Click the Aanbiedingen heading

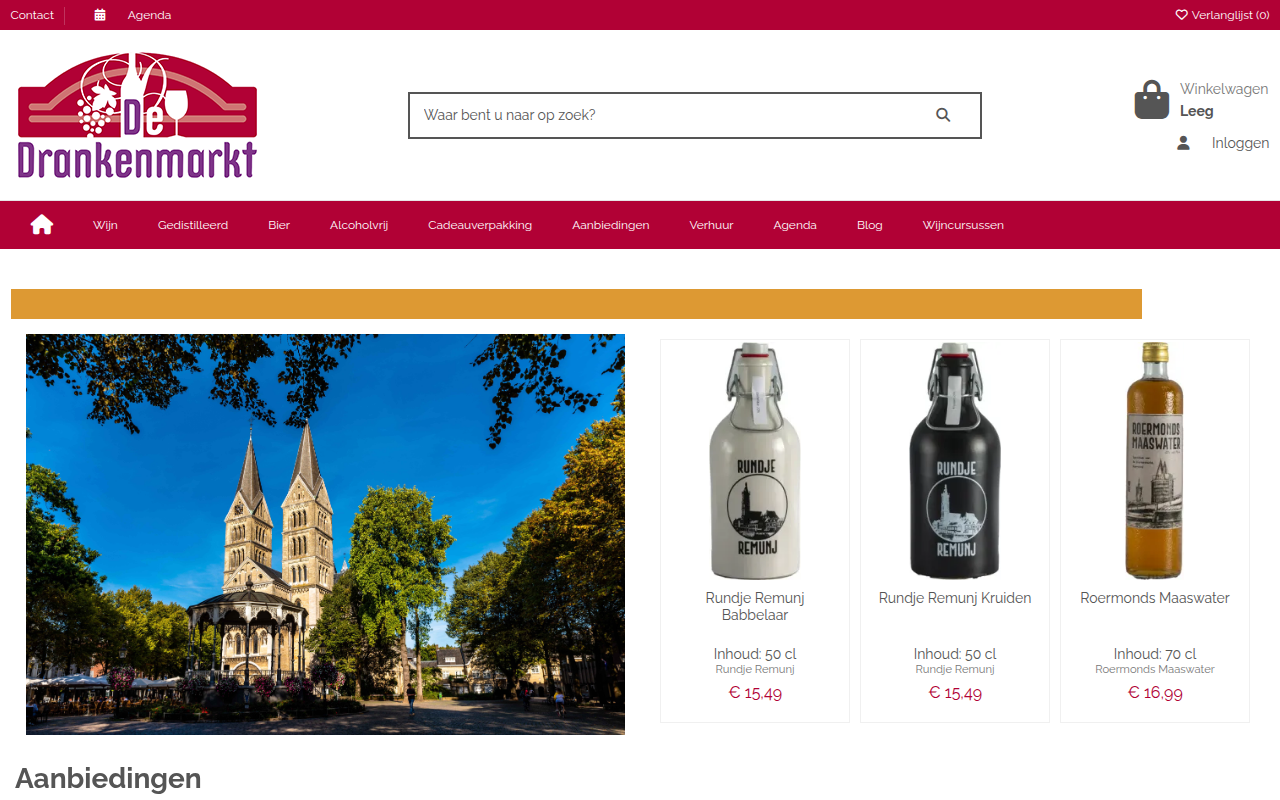(108, 778)
